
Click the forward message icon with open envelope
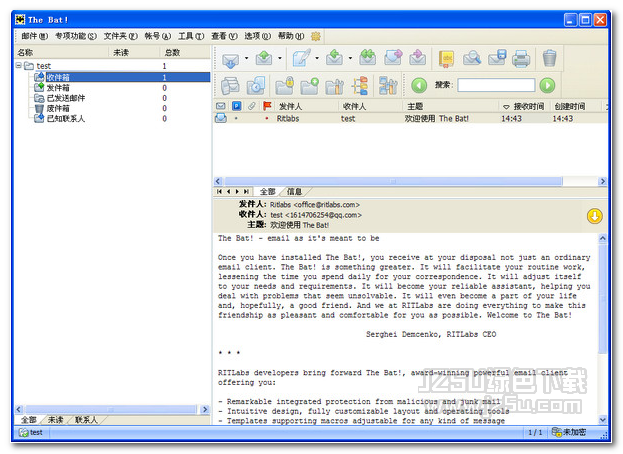point(393,58)
